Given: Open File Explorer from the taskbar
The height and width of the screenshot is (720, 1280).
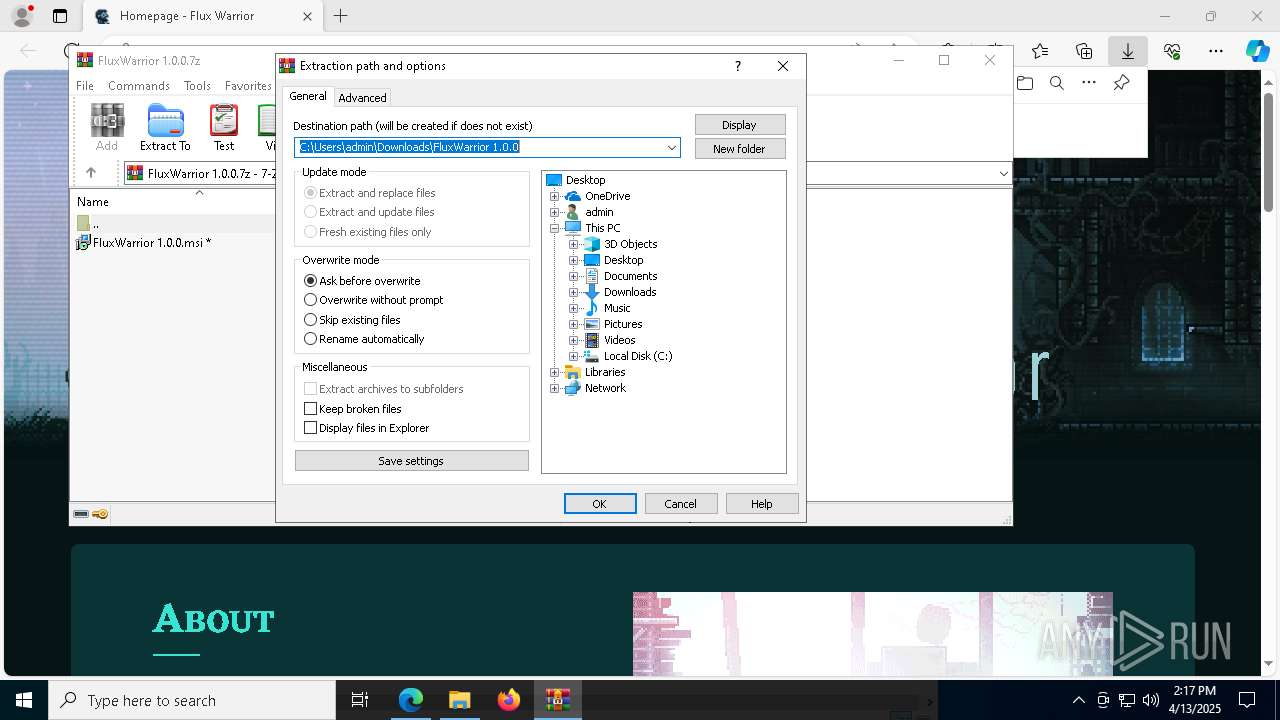Looking at the screenshot, I should (459, 700).
